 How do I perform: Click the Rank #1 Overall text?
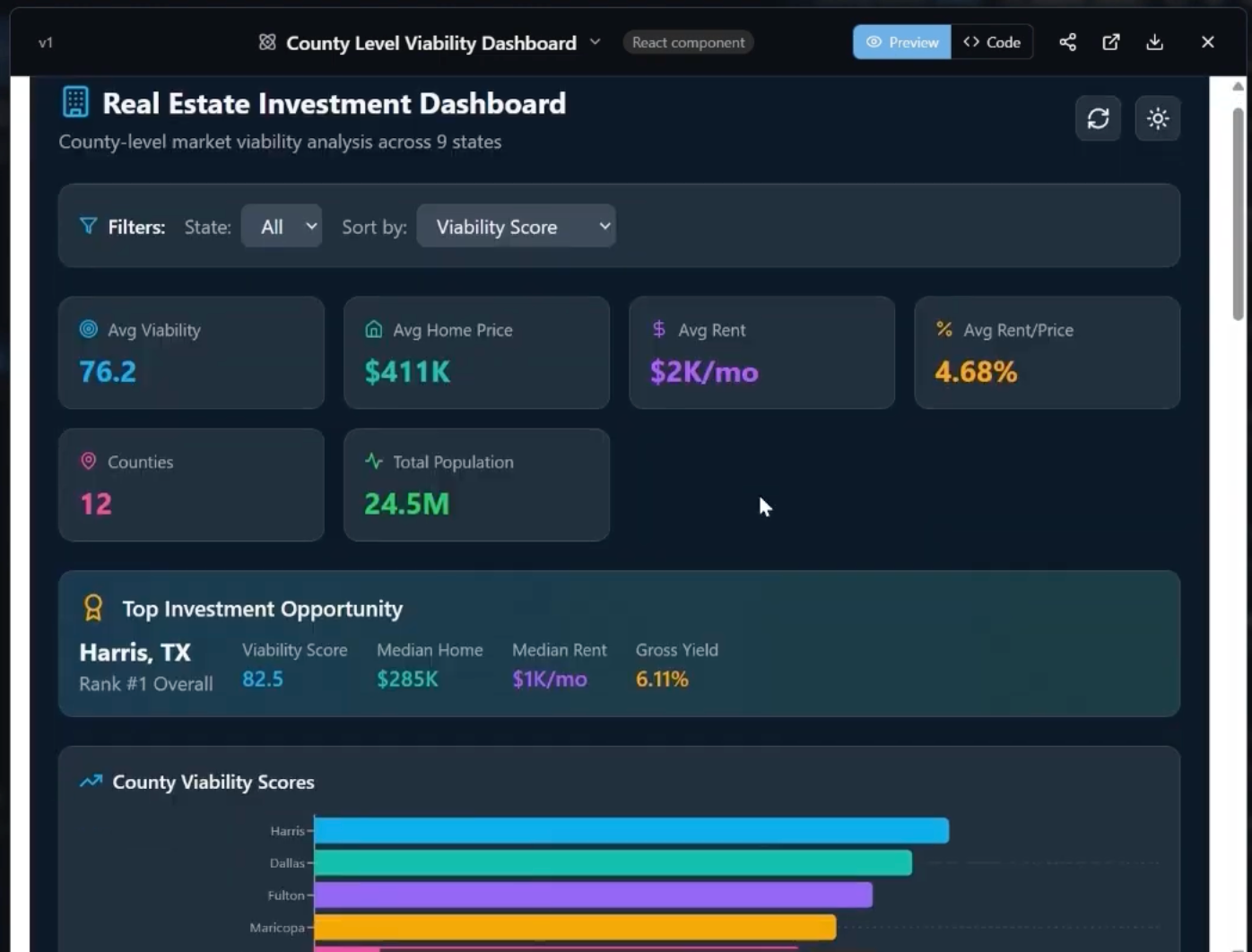point(146,683)
